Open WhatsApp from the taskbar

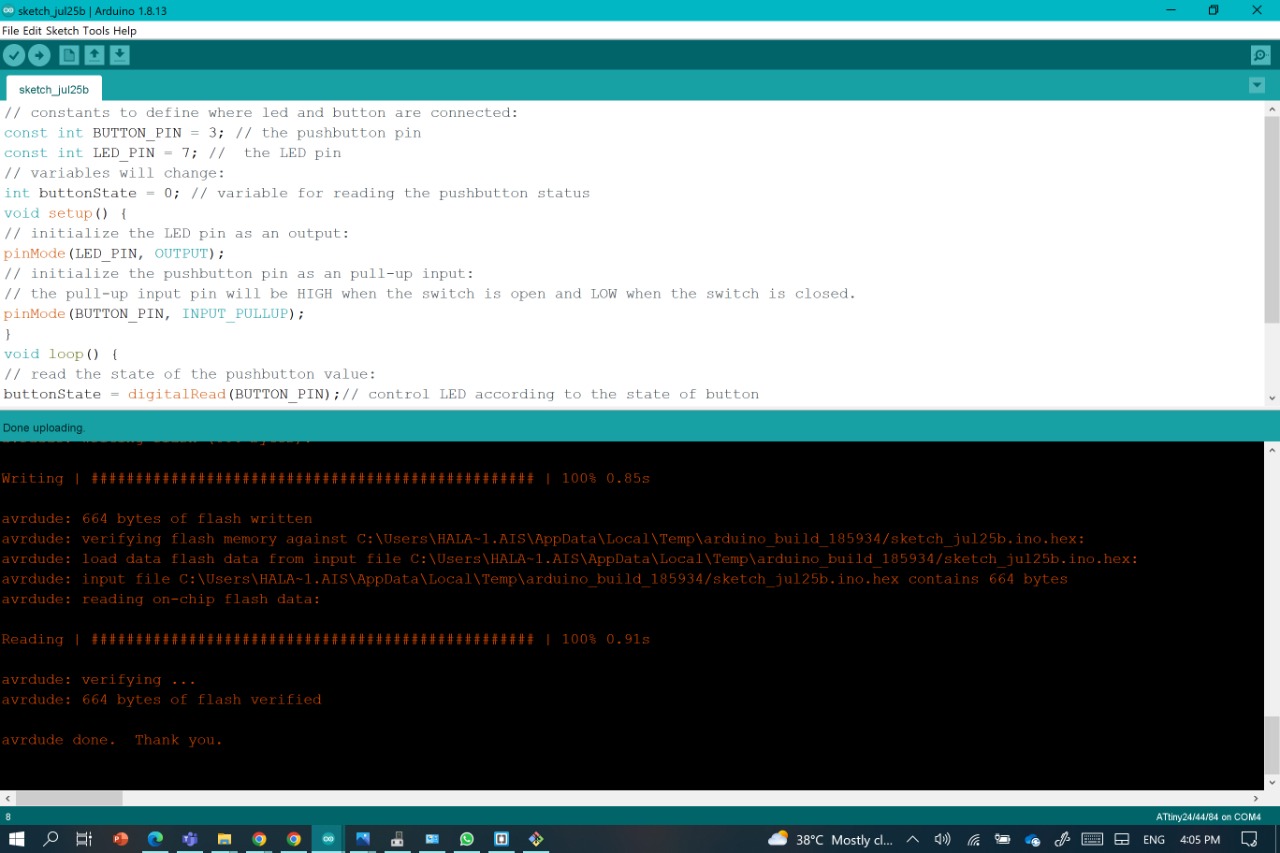467,839
